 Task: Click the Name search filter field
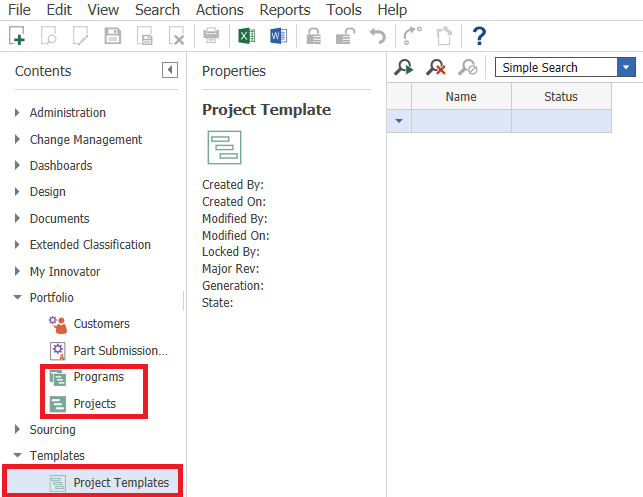coord(461,121)
